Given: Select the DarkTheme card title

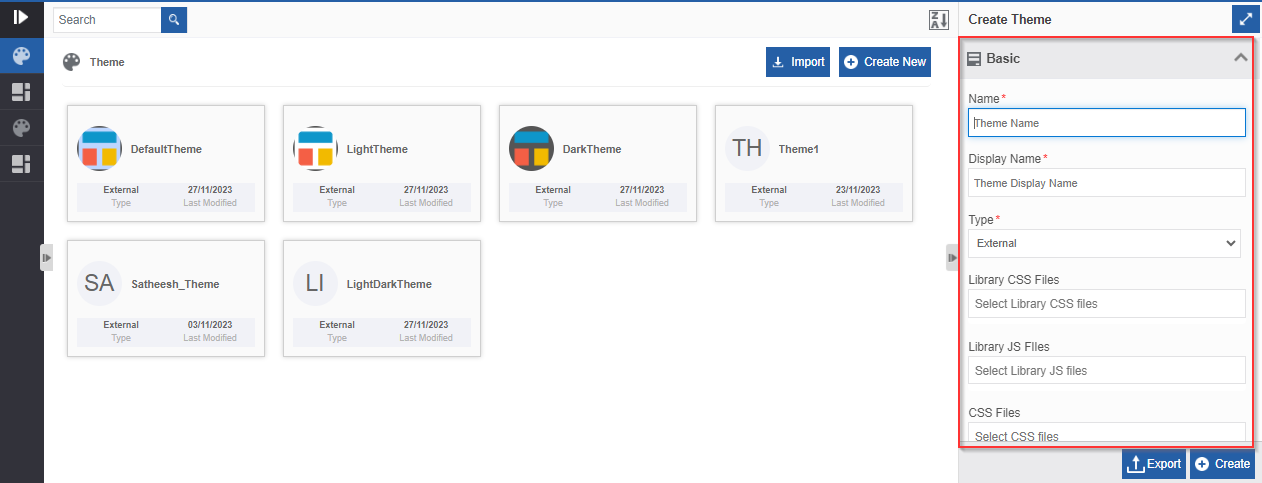Looking at the screenshot, I should pos(592,149).
